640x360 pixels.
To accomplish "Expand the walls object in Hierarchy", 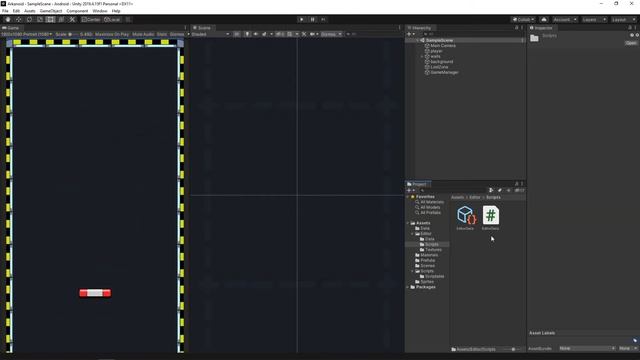I will coord(422,56).
